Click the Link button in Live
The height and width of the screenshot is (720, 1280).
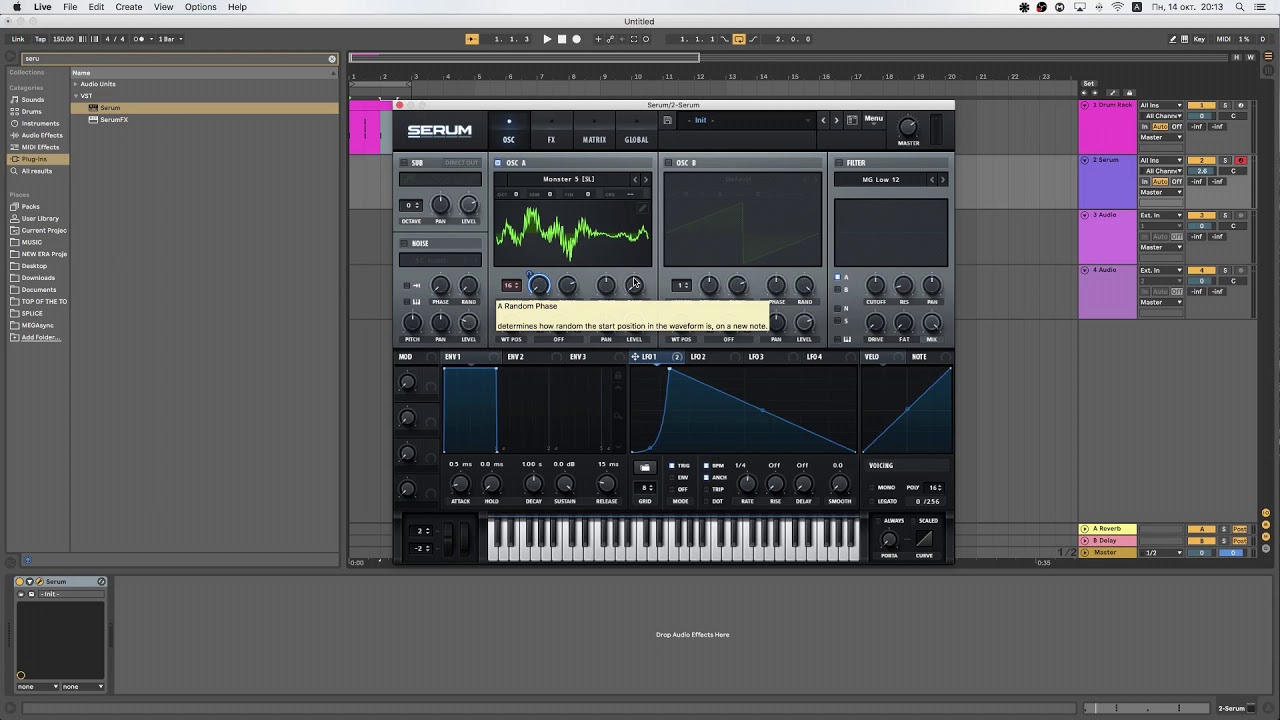[x=18, y=39]
